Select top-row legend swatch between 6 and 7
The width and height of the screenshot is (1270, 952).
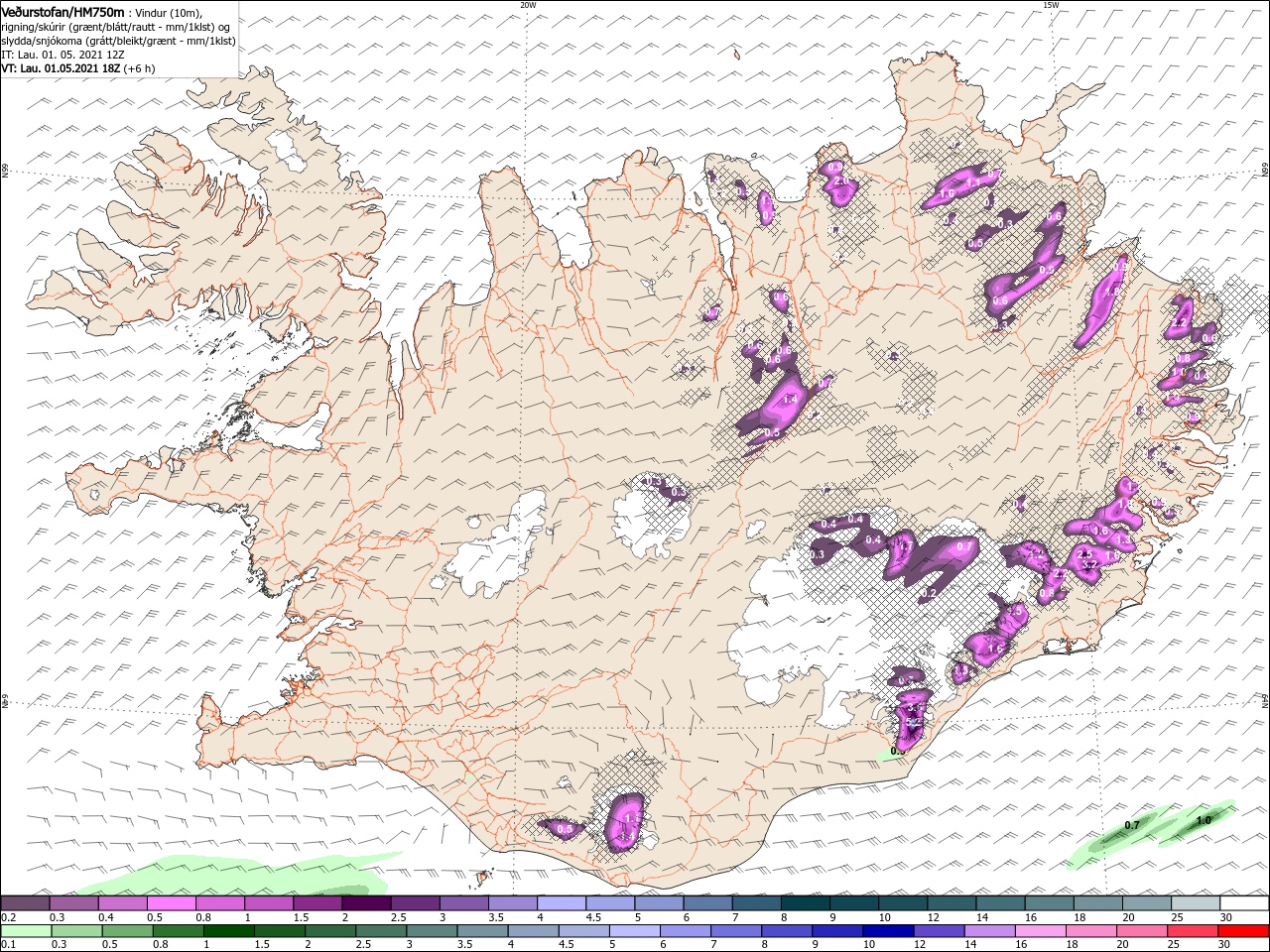pos(706,903)
